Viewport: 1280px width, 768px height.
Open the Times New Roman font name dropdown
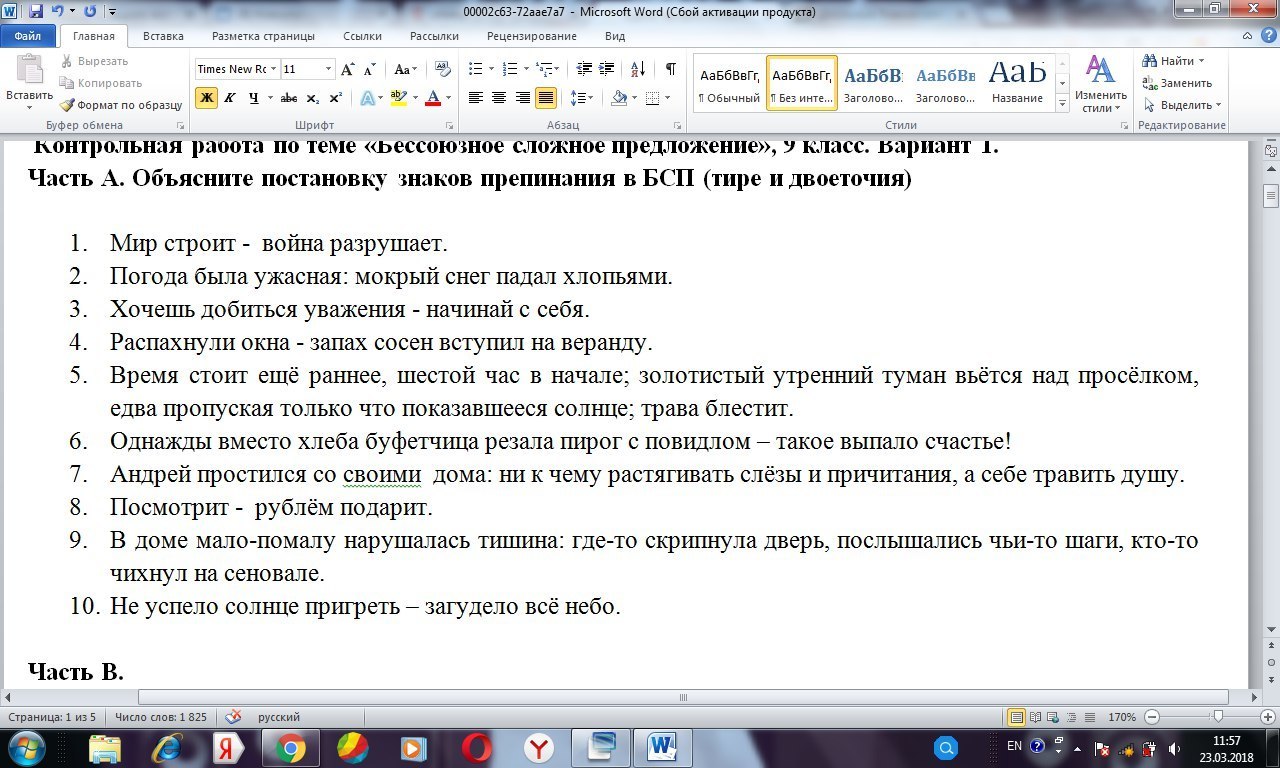(273, 69)
